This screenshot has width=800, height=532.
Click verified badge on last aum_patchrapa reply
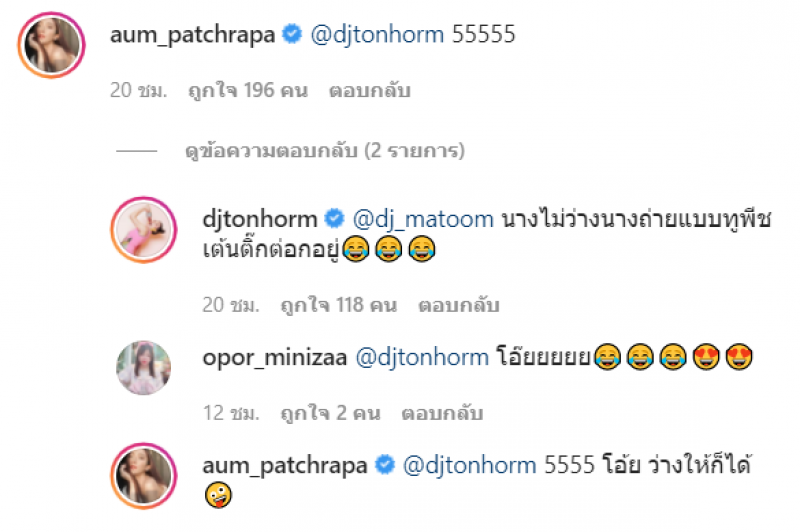tap(385, 465)
